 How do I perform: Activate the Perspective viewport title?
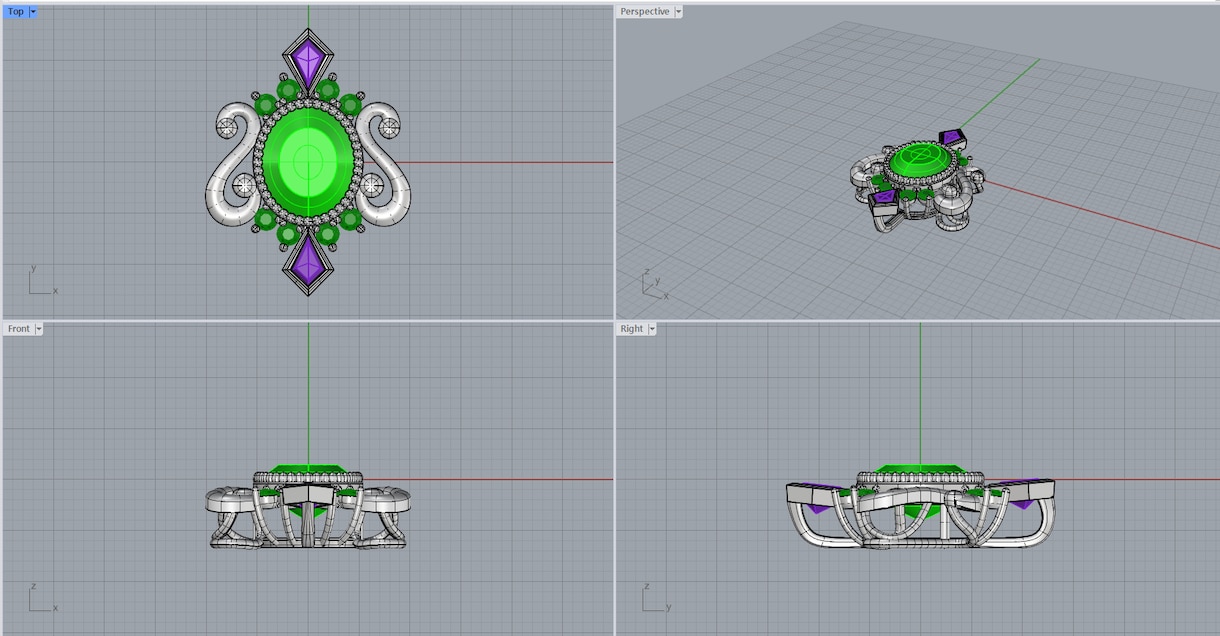coord(645,12)
